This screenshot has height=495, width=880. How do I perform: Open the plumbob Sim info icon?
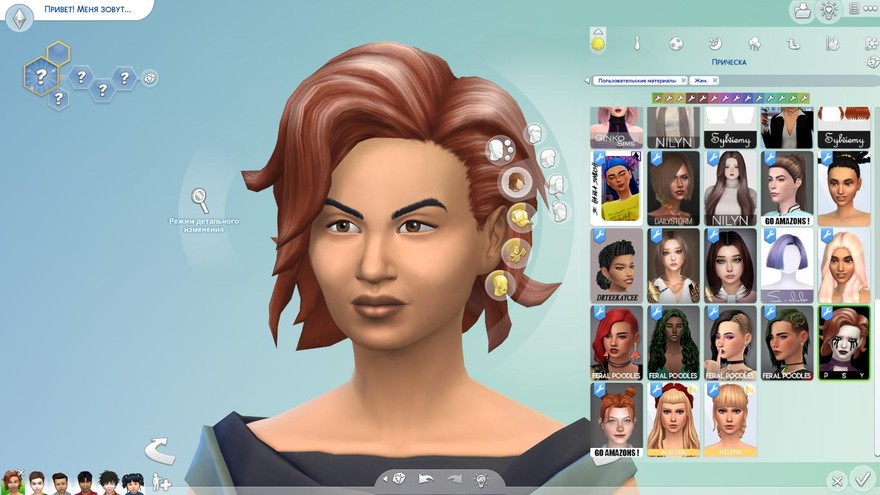click(18, 17)
